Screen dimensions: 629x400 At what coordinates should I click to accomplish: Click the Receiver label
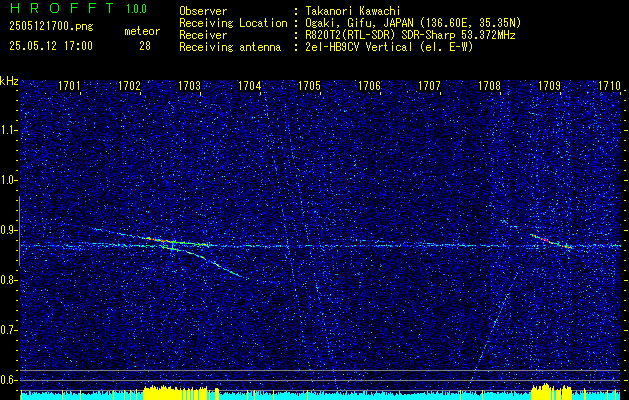(x=203, y=35)
